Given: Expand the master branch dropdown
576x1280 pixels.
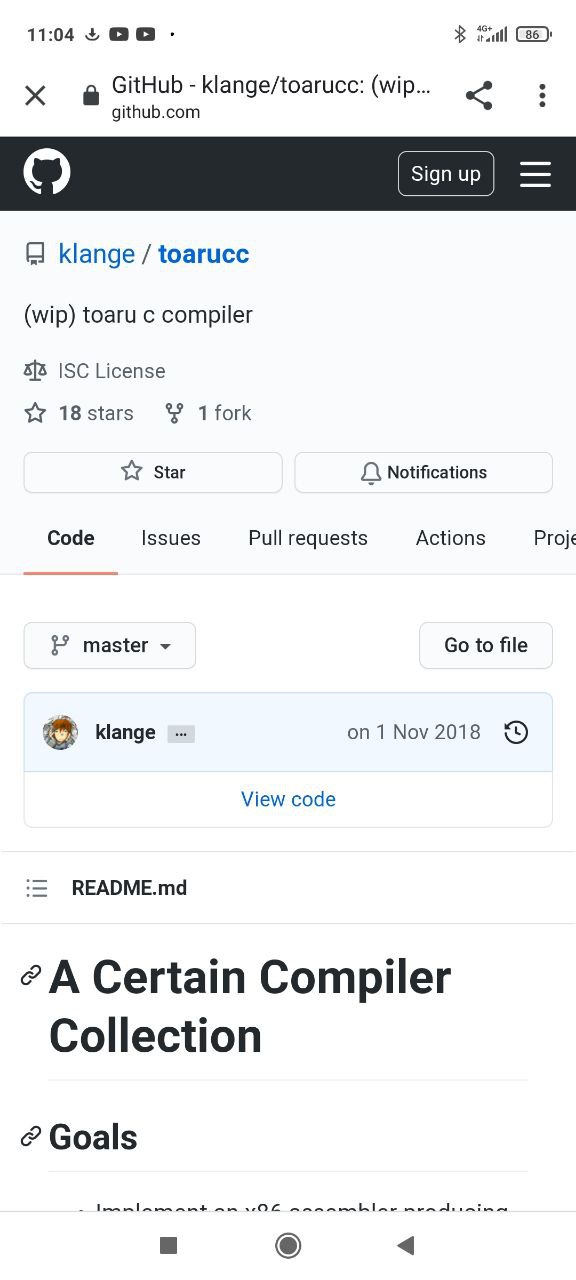Looking at the screenshot, I should pyautogui.click(x=110, y=645).
